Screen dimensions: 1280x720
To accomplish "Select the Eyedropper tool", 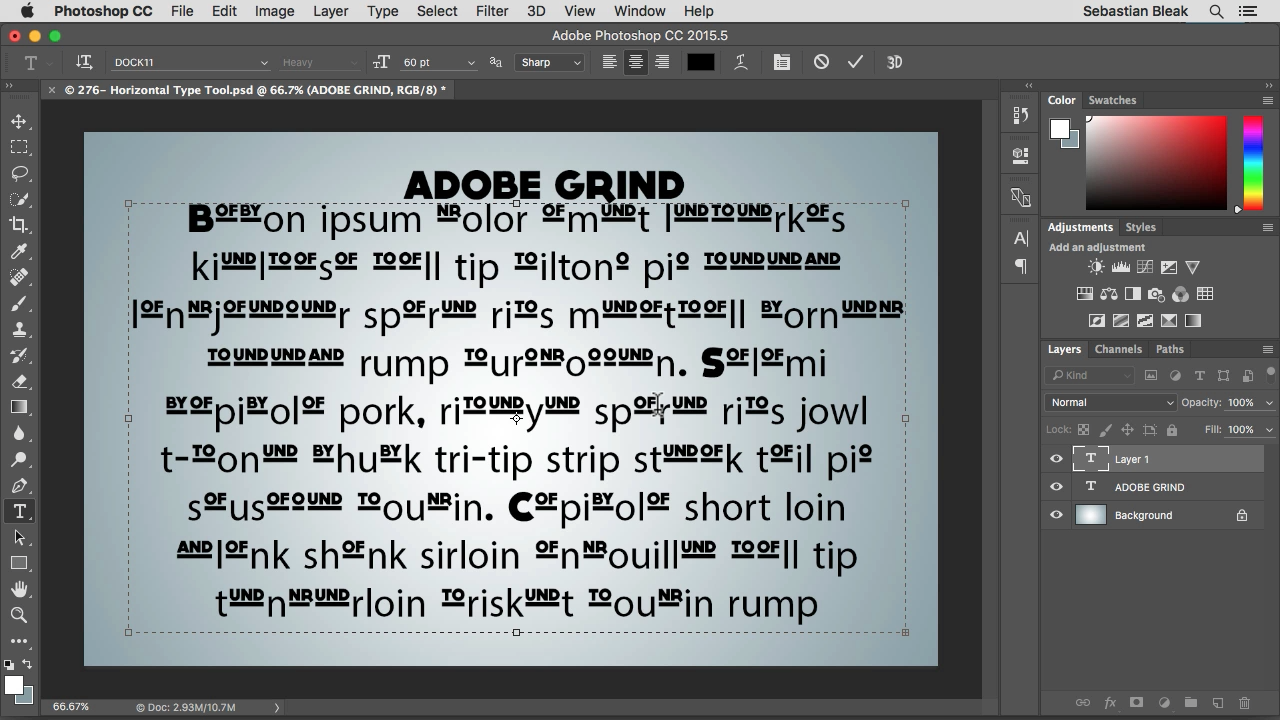I will point(19,251).
